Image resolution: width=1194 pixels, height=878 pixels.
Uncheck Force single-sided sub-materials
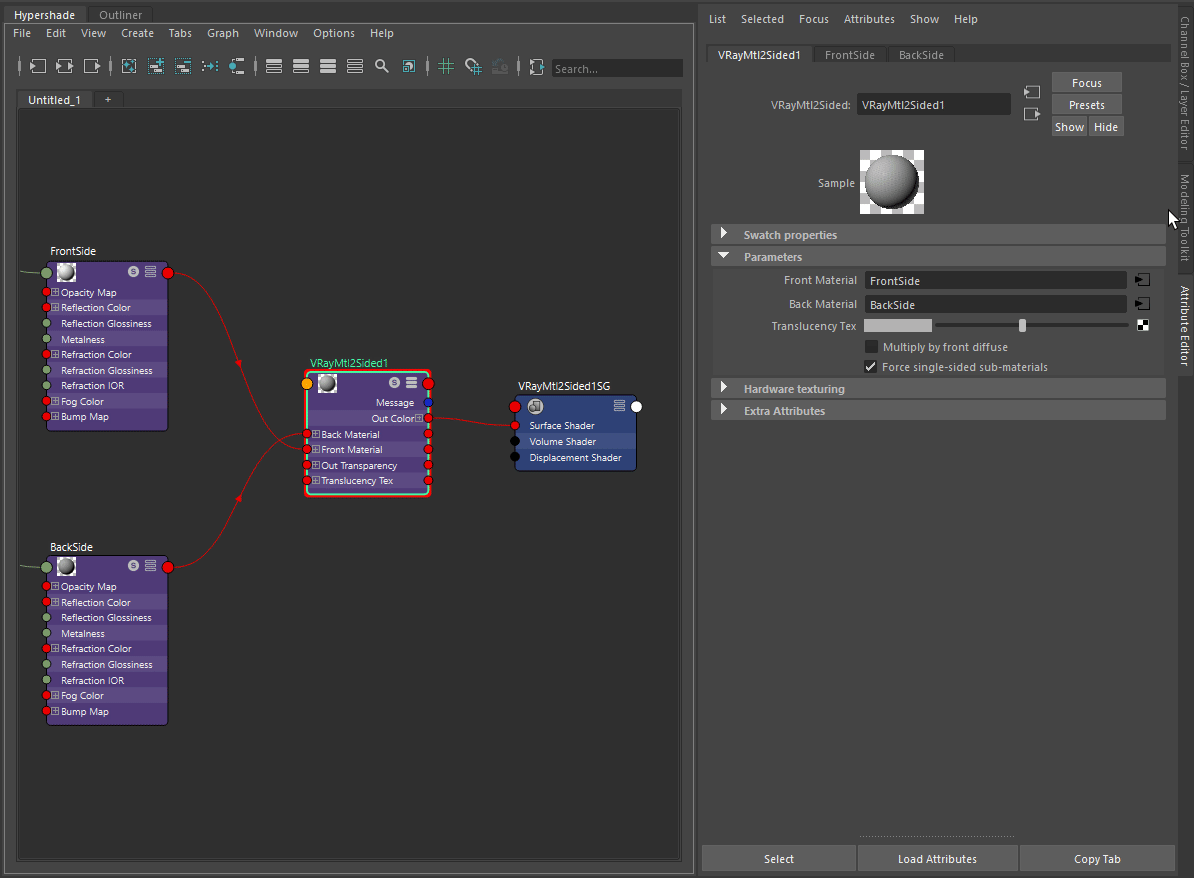[x=871, y=367]
